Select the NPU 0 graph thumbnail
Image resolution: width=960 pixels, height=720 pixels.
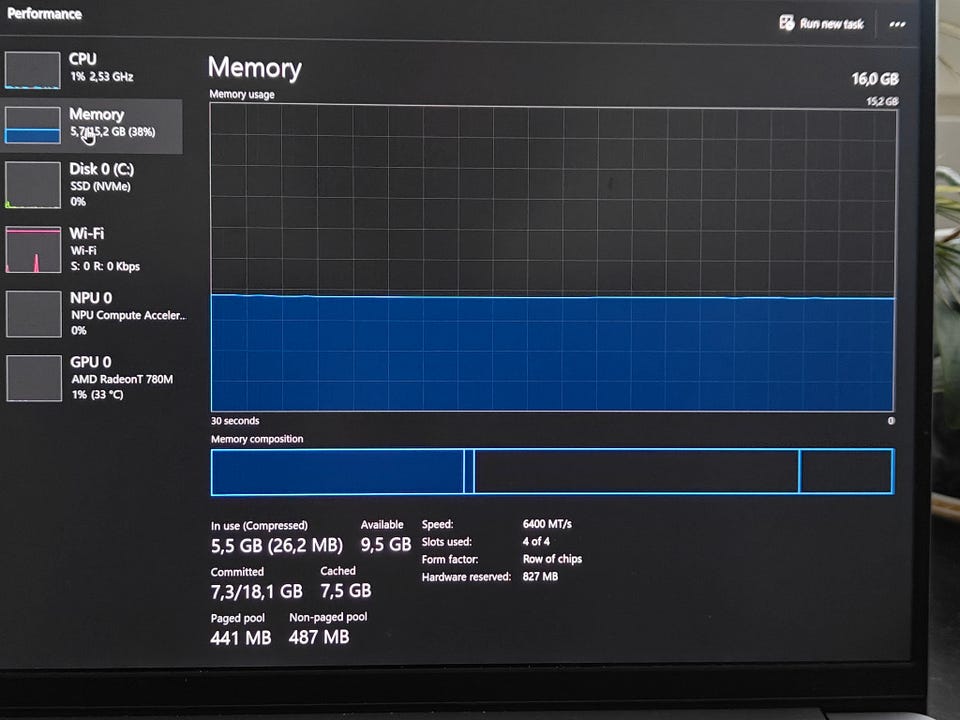pos(34,314)
